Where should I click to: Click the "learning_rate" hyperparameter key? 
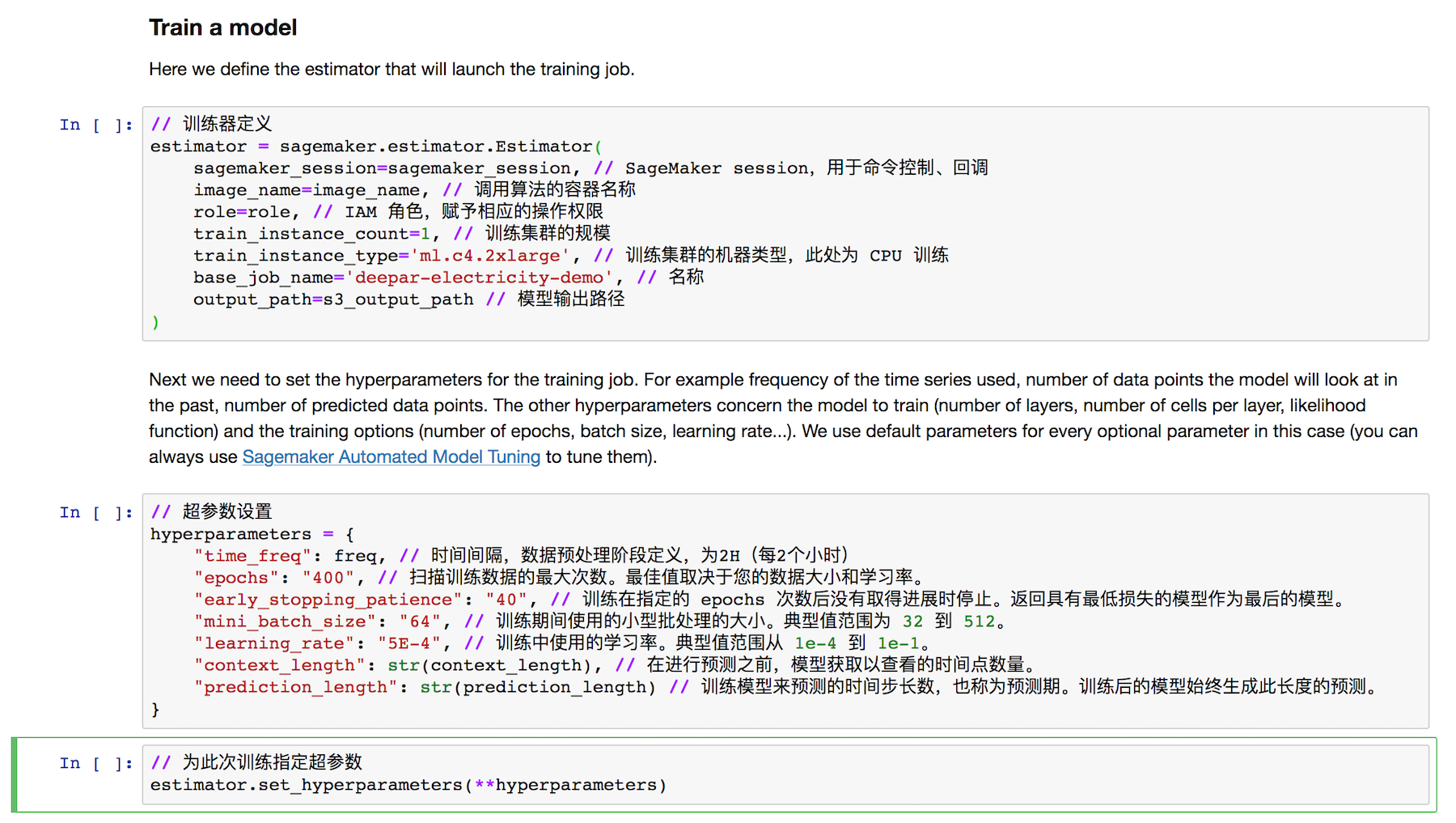[273, 643]
